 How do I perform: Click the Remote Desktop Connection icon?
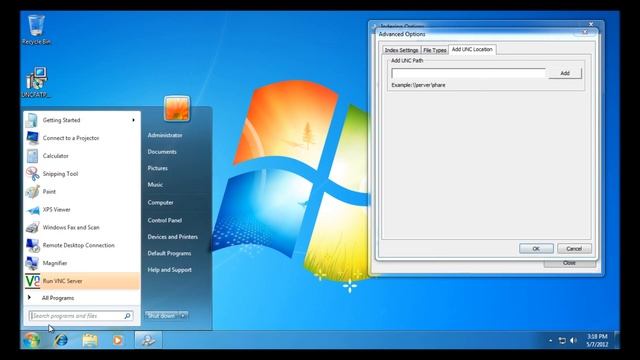[32, 245]
